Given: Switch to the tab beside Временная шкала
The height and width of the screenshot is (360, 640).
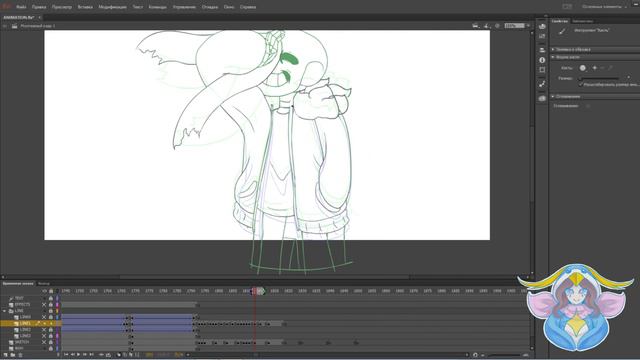Looking at the screenshot, I should click(x=44, y=283).
